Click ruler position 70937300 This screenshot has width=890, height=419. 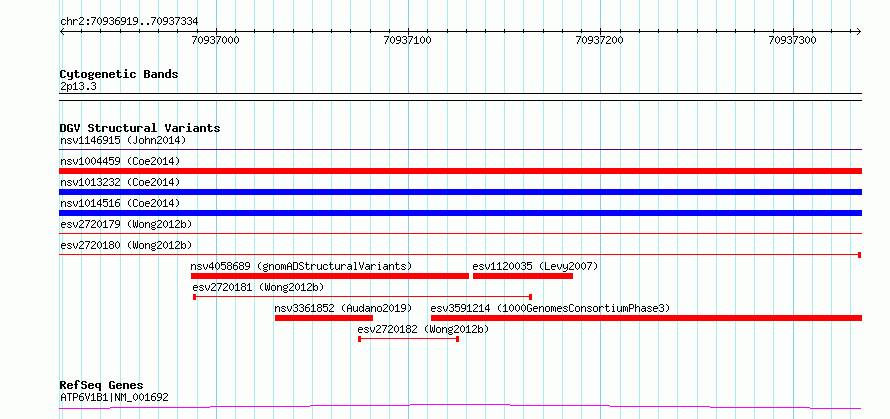point(792,40)
